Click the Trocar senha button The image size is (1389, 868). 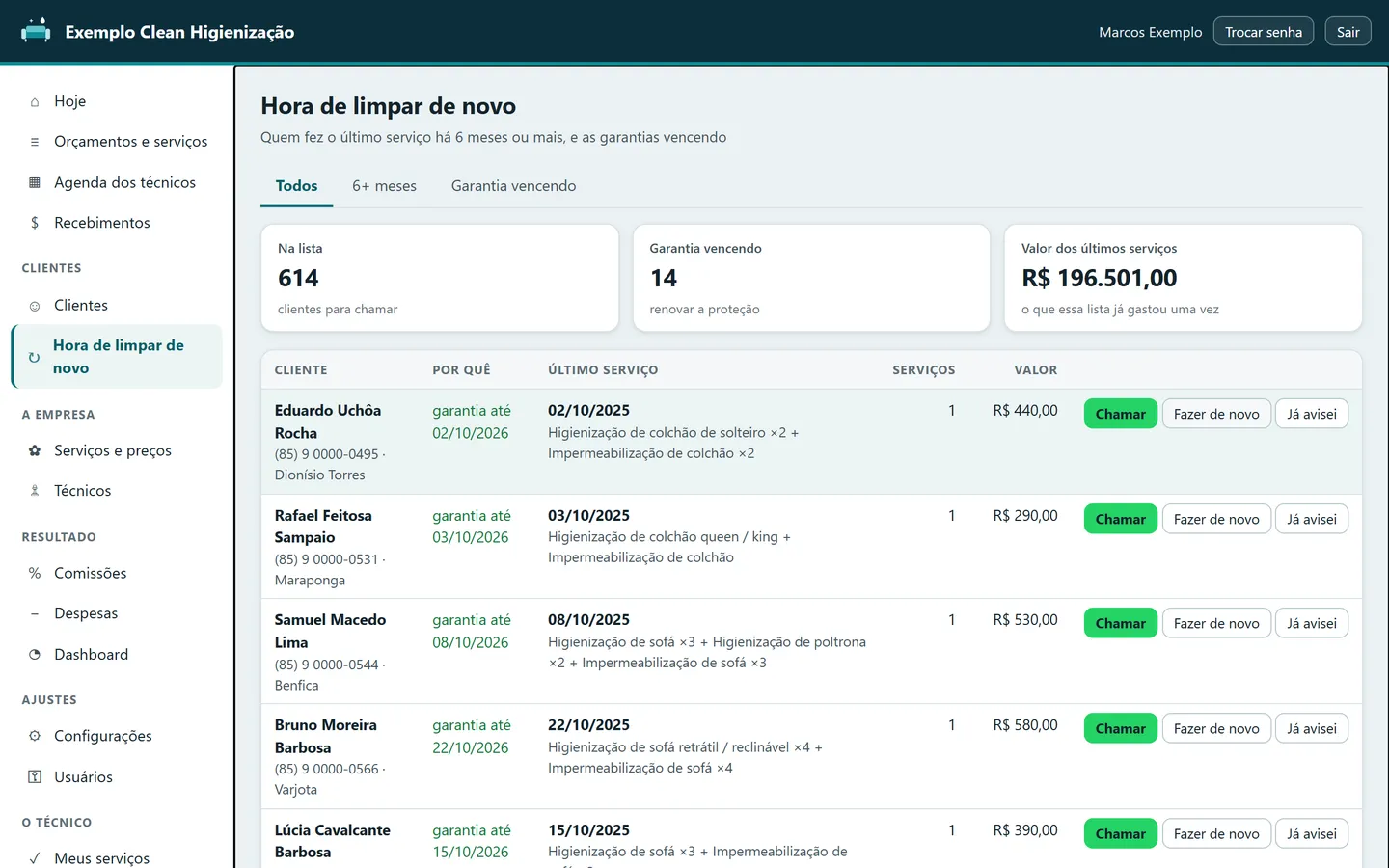[1264, 32]
